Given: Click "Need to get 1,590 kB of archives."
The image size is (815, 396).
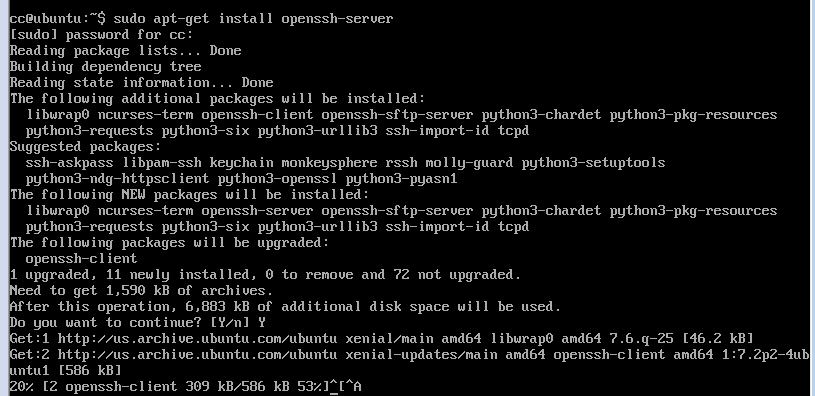Looking at the screenshot, I should (x=141, y=291).
